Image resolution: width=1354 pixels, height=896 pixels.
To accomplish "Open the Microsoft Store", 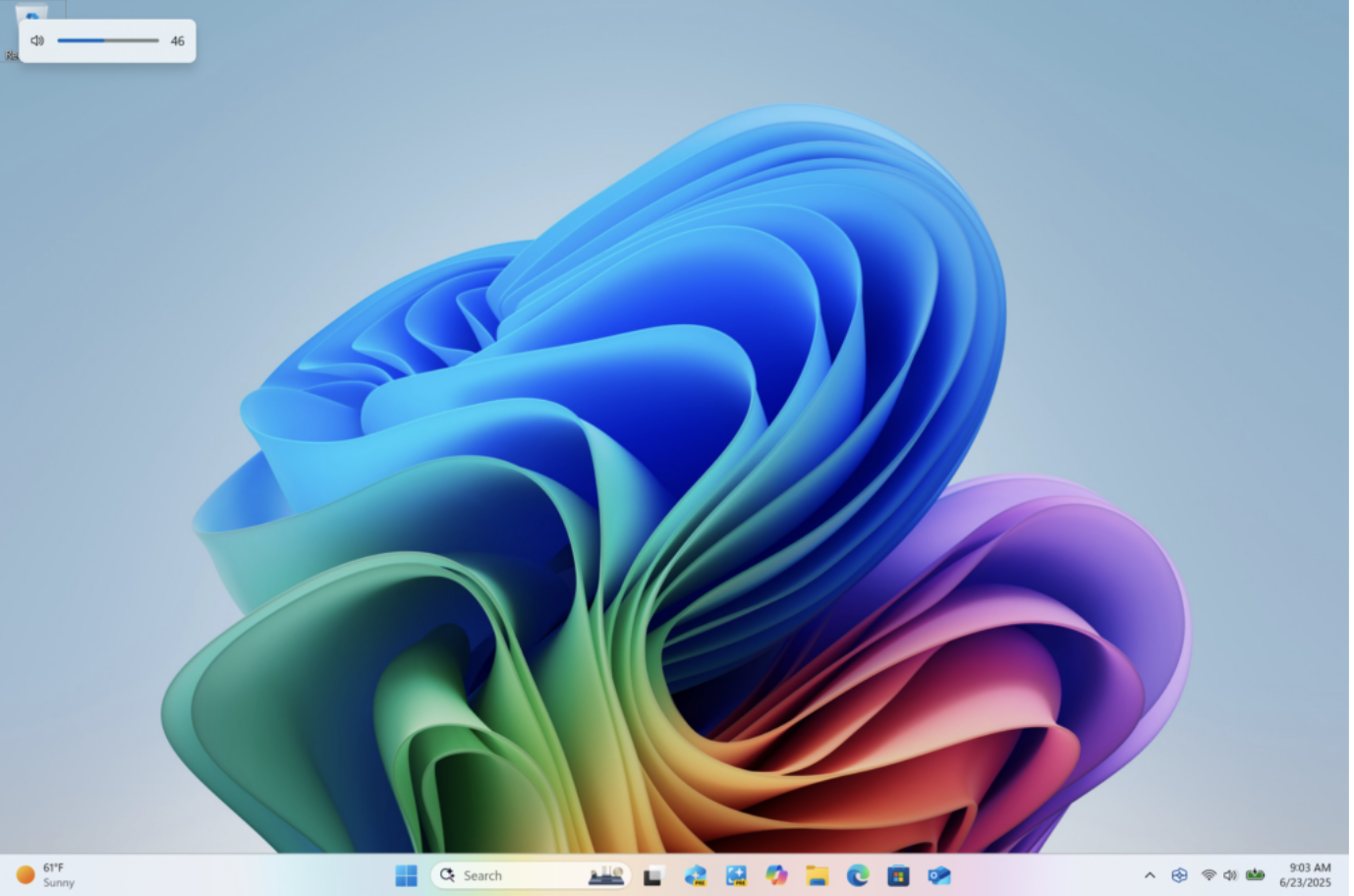I will (x=896, y=874).
